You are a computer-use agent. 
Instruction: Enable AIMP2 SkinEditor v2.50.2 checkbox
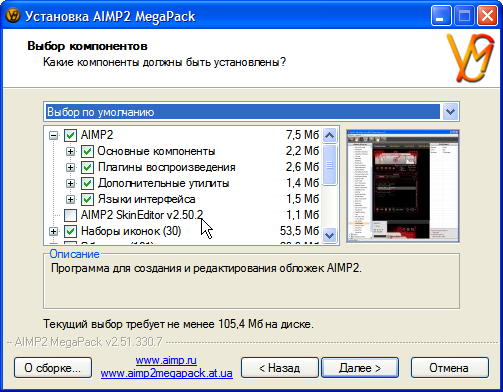(x=70, y=215)
